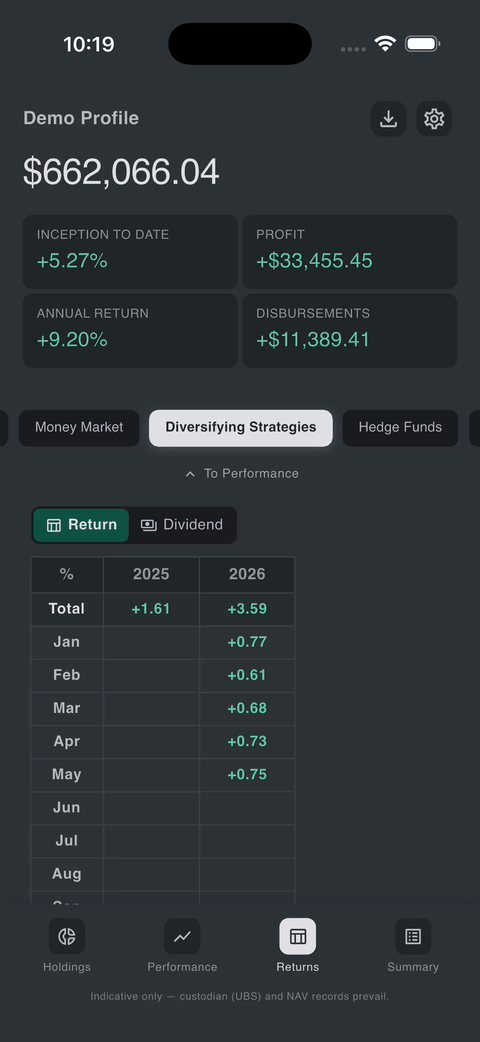Screen dimensions: 480x1042
Task: Select the Jun row label
Action: [66, 808]
